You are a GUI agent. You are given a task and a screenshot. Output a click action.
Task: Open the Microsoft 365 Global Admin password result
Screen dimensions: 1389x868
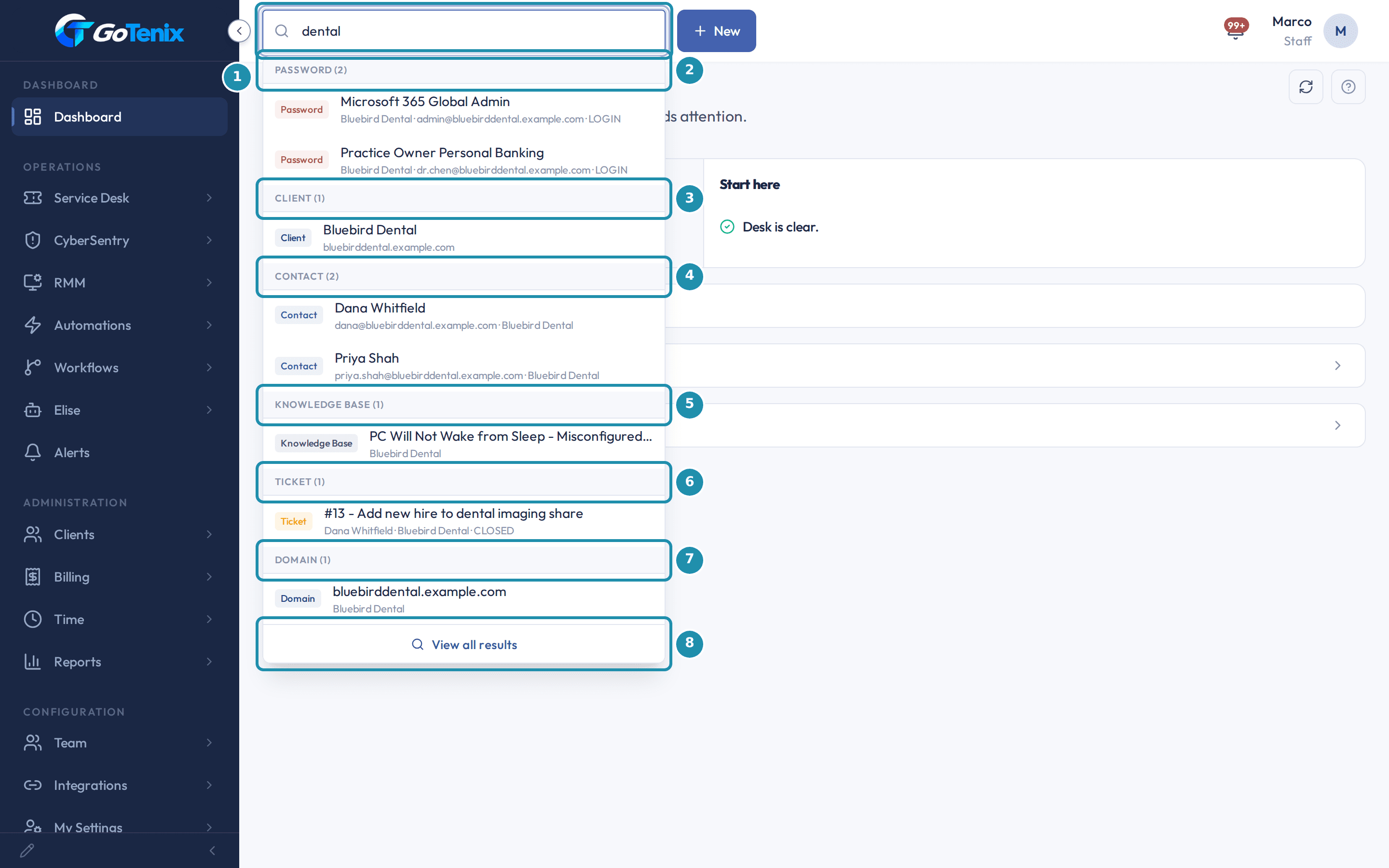464,109
